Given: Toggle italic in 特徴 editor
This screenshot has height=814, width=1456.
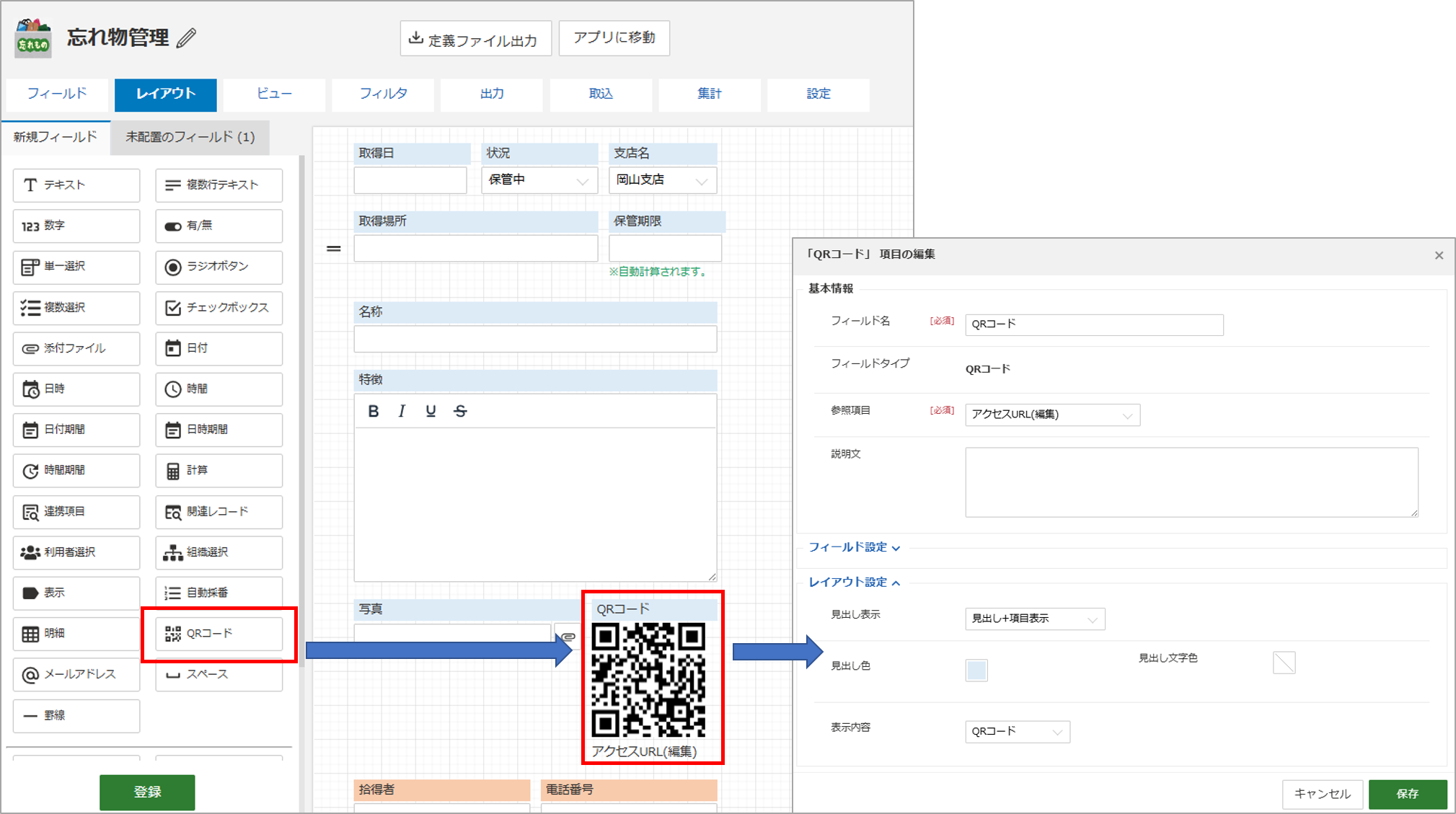Looking at the screenshot, I should pyautogui.click(x=402, y=411).
